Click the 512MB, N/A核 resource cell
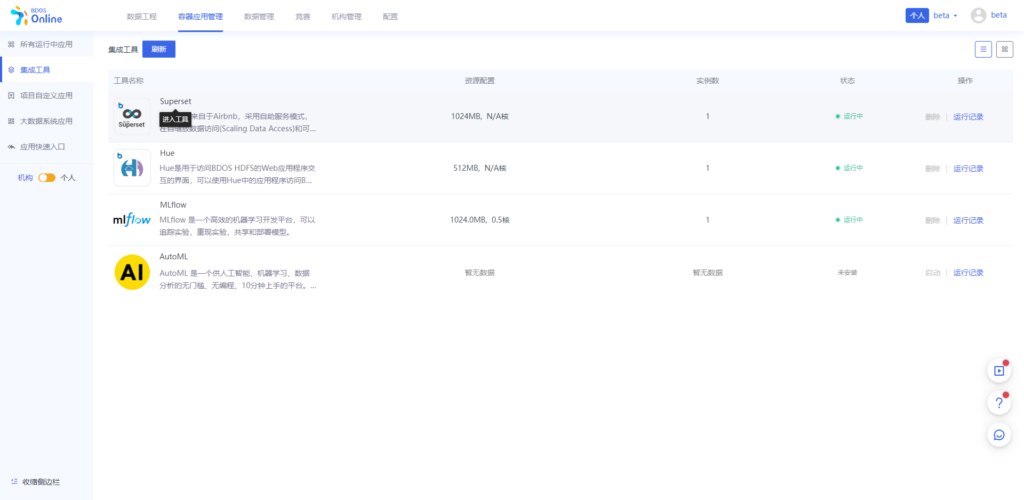1024x500 pixels. 479,168
